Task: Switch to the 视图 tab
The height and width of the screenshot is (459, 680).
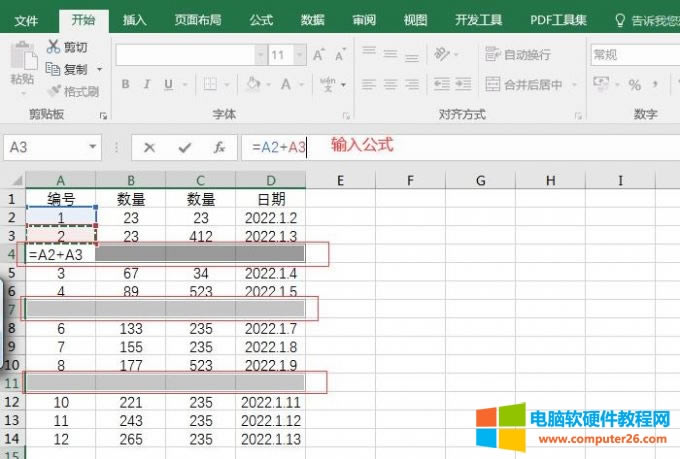Action: [x=415, y=20]
